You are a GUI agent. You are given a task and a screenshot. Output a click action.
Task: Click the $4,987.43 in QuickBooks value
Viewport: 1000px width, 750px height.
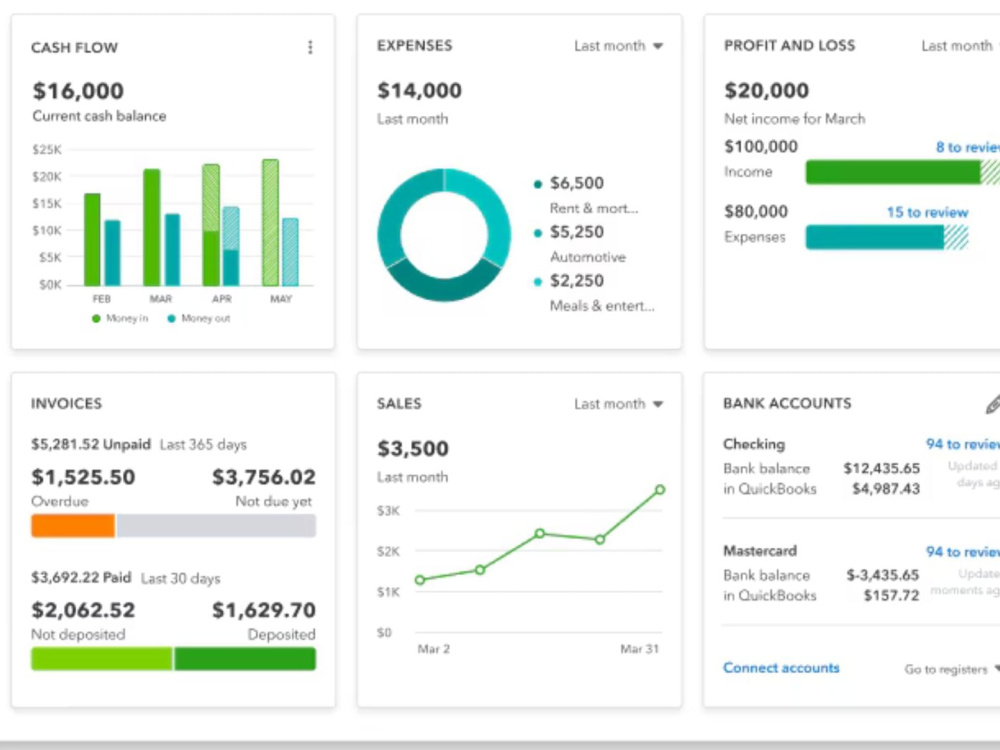point(886,489)
